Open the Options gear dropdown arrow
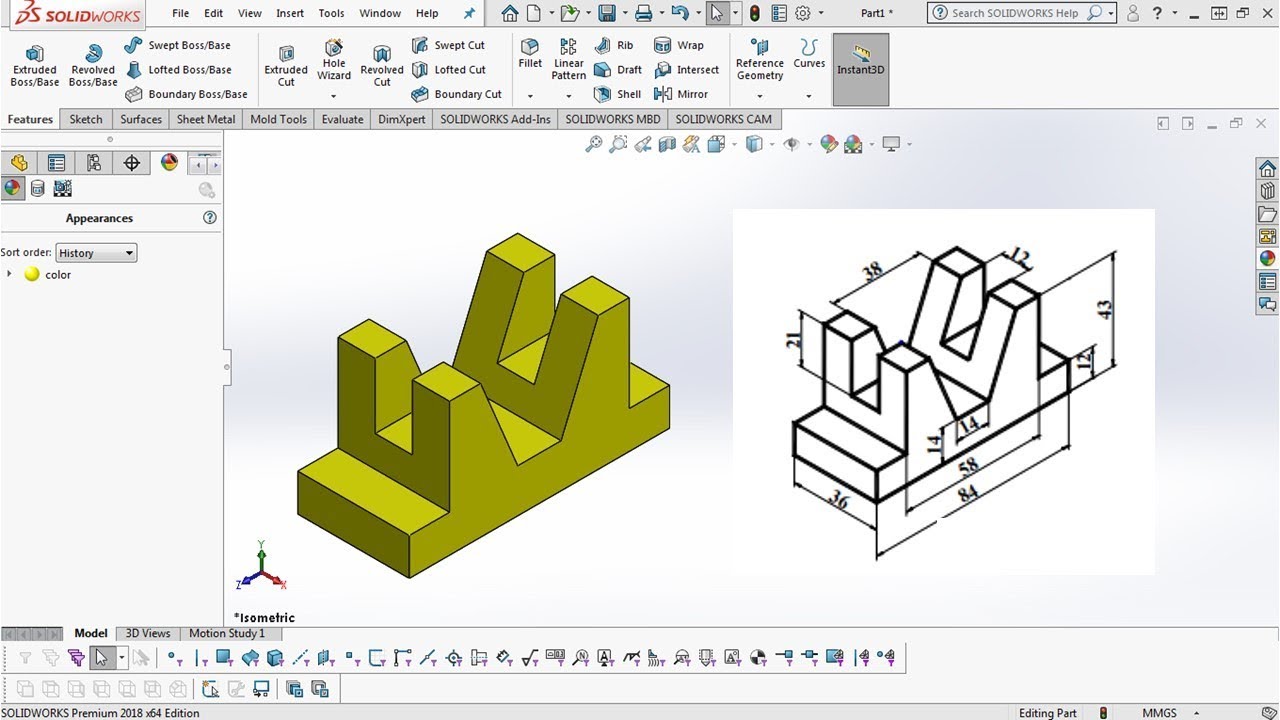Viewport: 1280px width, 720px height. click(821, 14)
